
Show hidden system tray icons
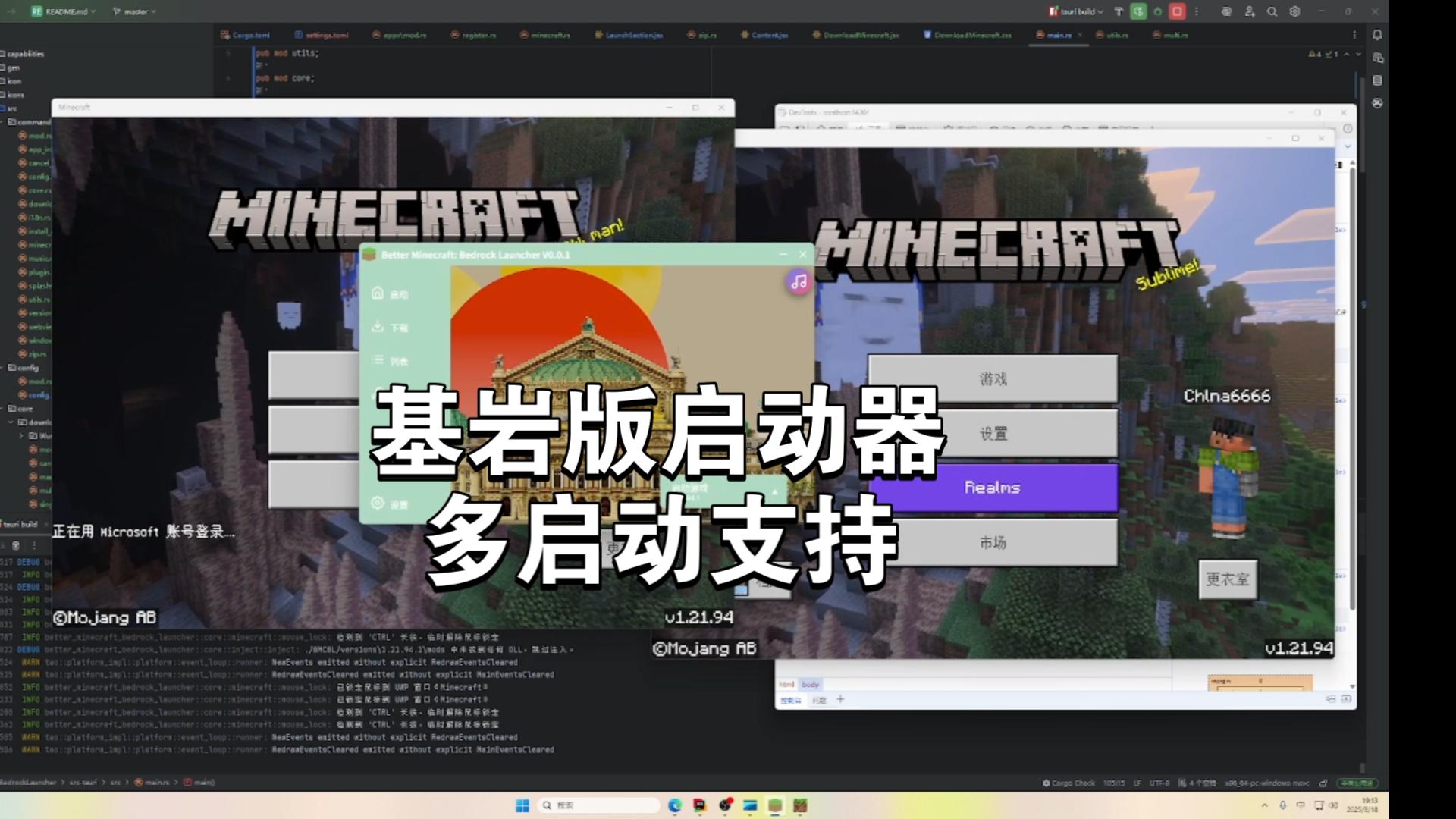click(x=1264, y=805)
